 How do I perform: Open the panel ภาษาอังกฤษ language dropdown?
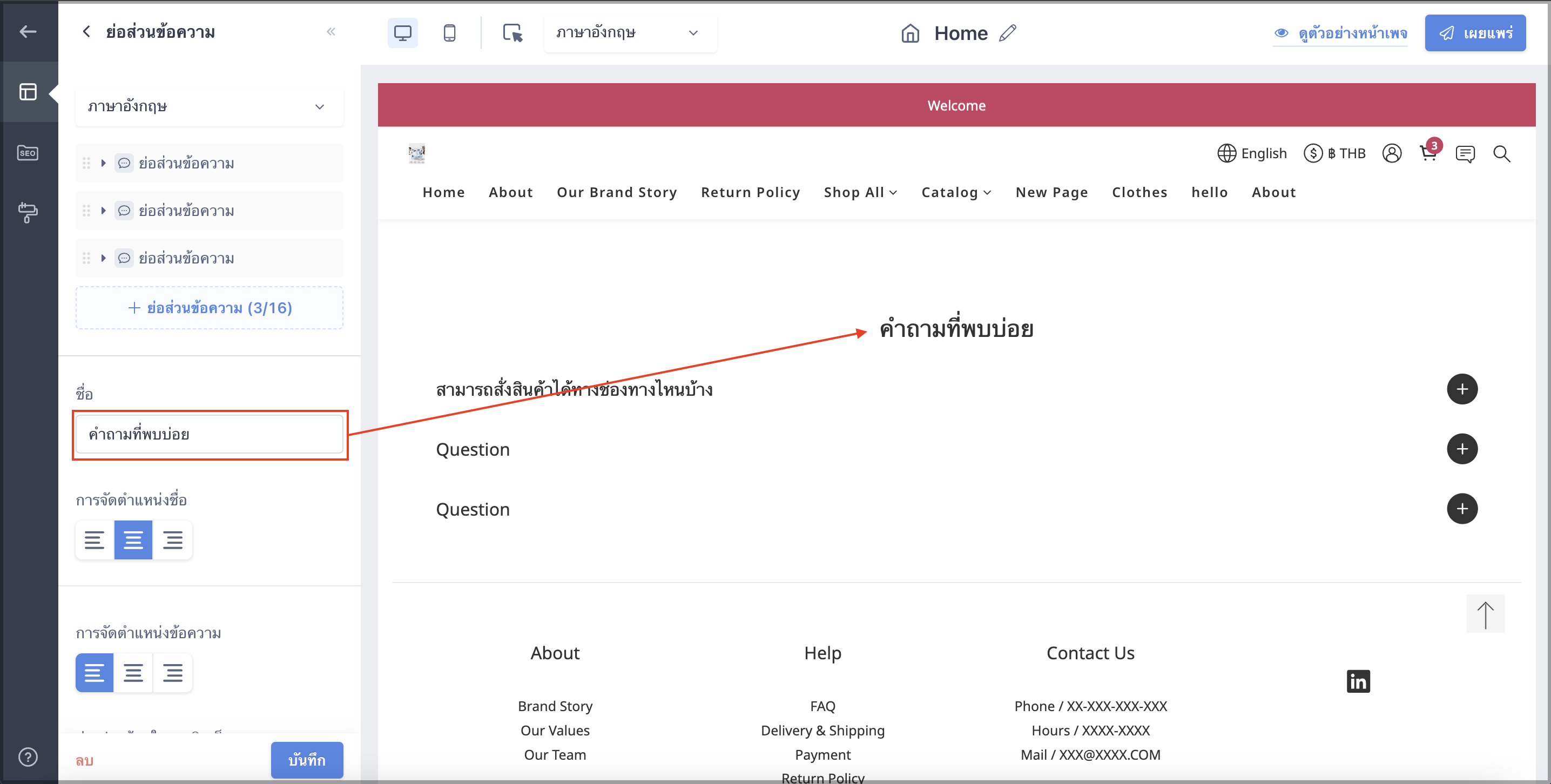click(209, 106)
